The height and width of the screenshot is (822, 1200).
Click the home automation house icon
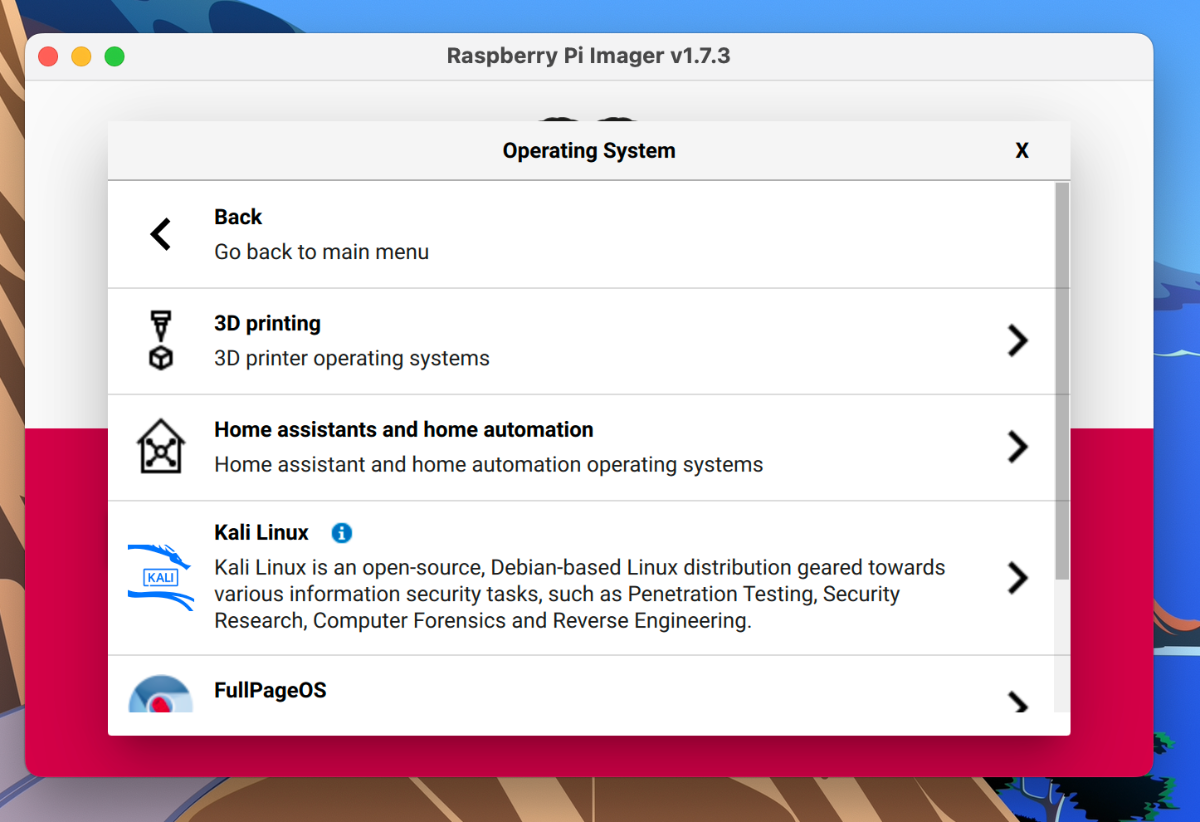[x=161, y=447]
